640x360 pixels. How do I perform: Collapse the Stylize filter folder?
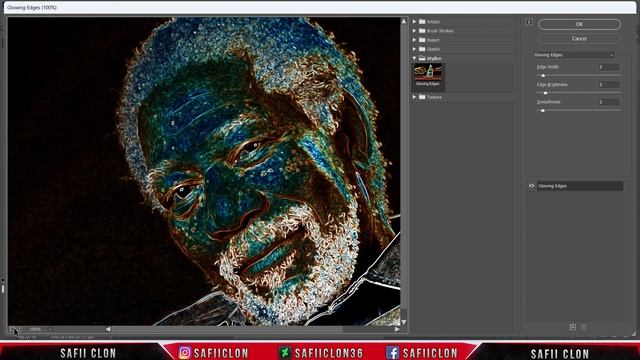coord(414,58)
